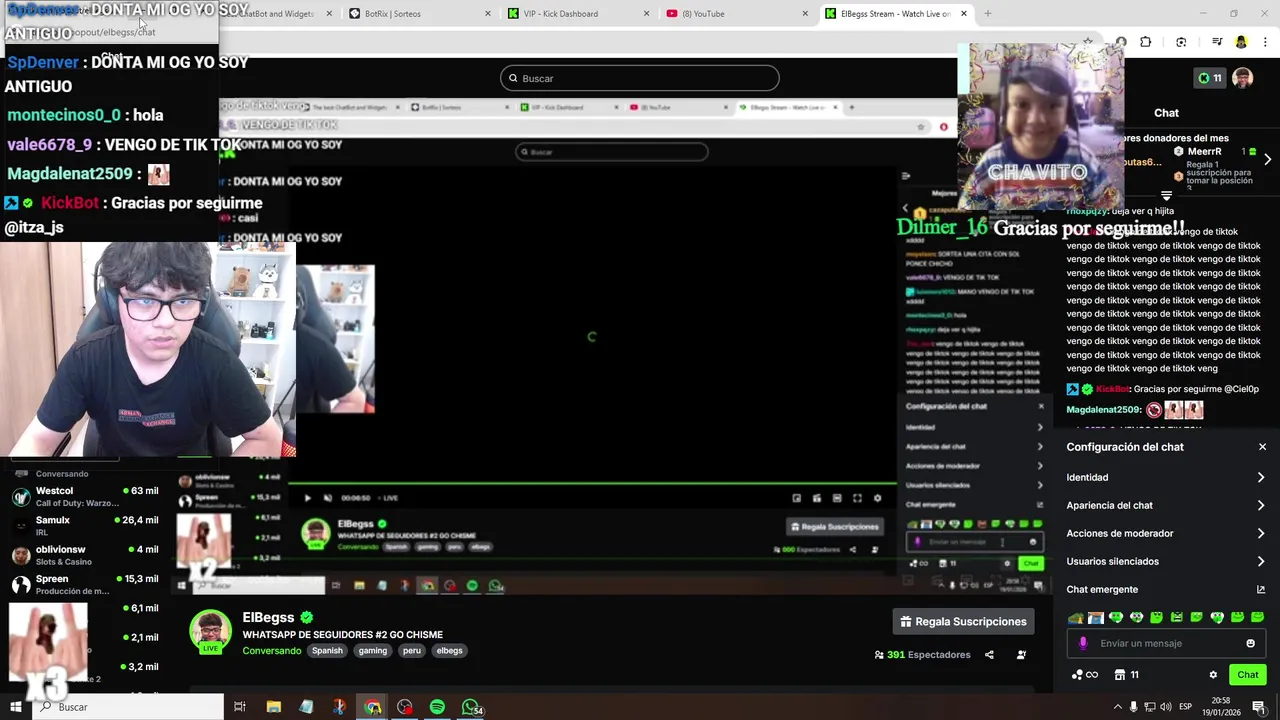The width and height of the screenshot is (1280, 720).
Task: Click the ElBegss channel name below the video
Action: coord(268,618)
